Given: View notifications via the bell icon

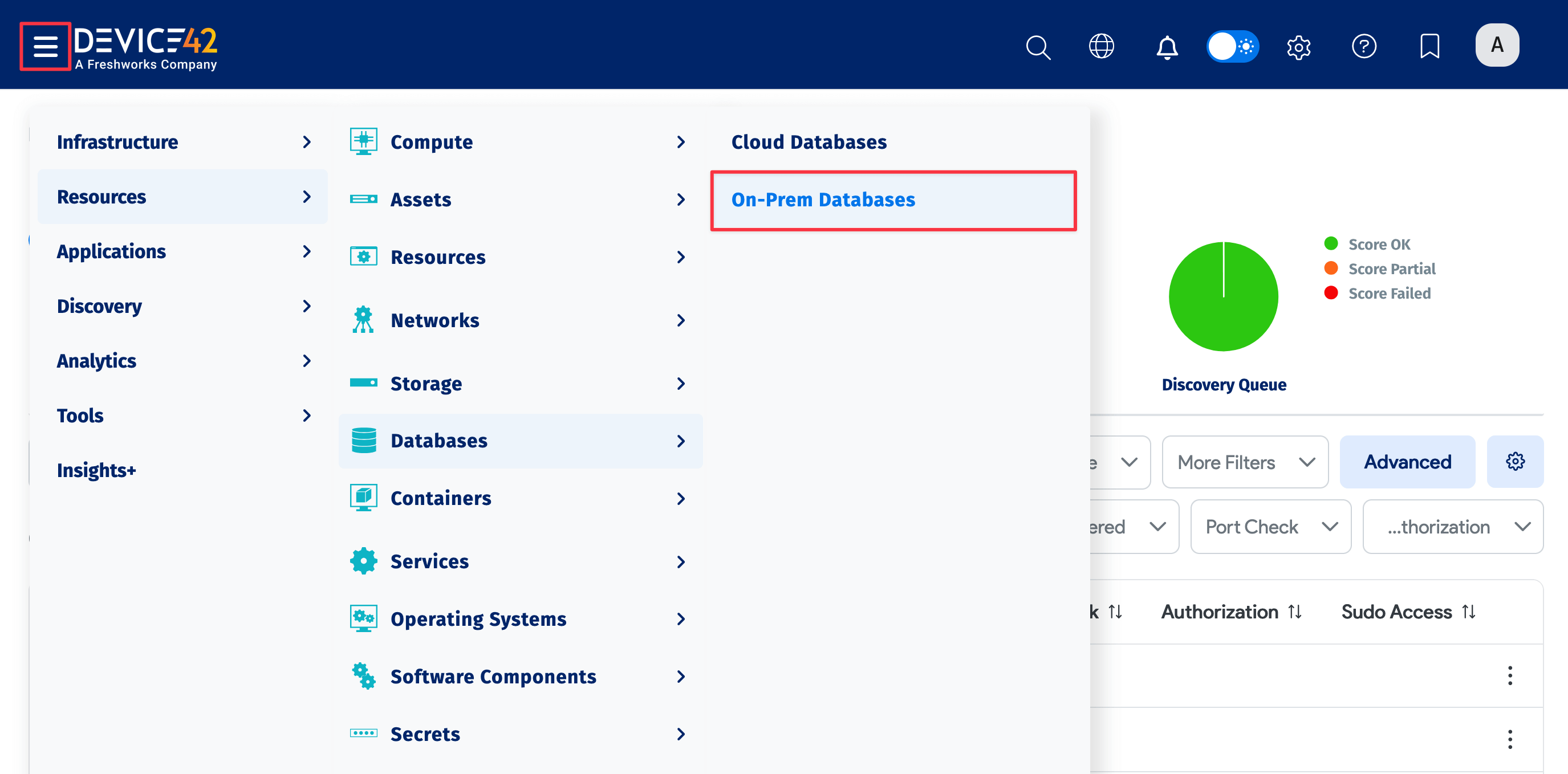Looking at the screenshot, I should 1166,46.
